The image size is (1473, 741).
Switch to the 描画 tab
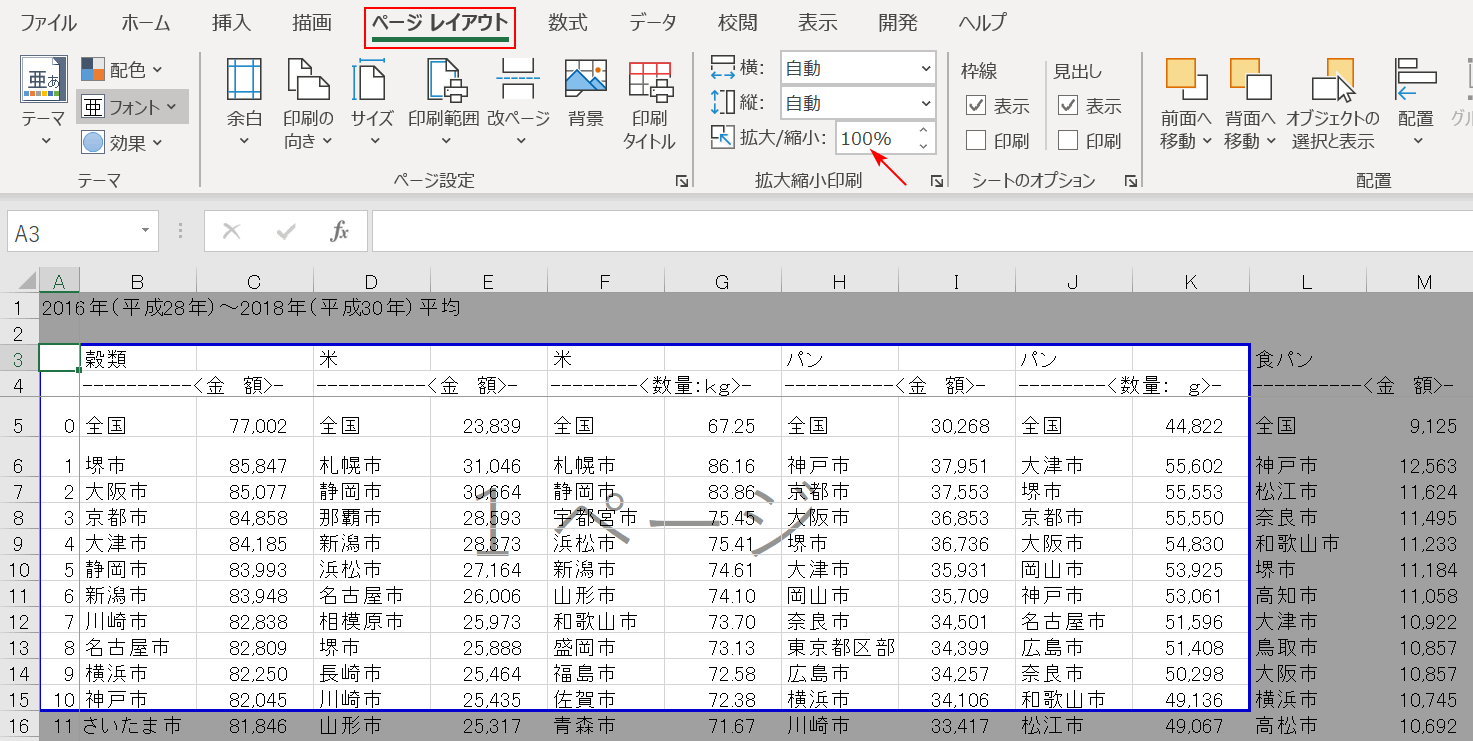[311, 22]
